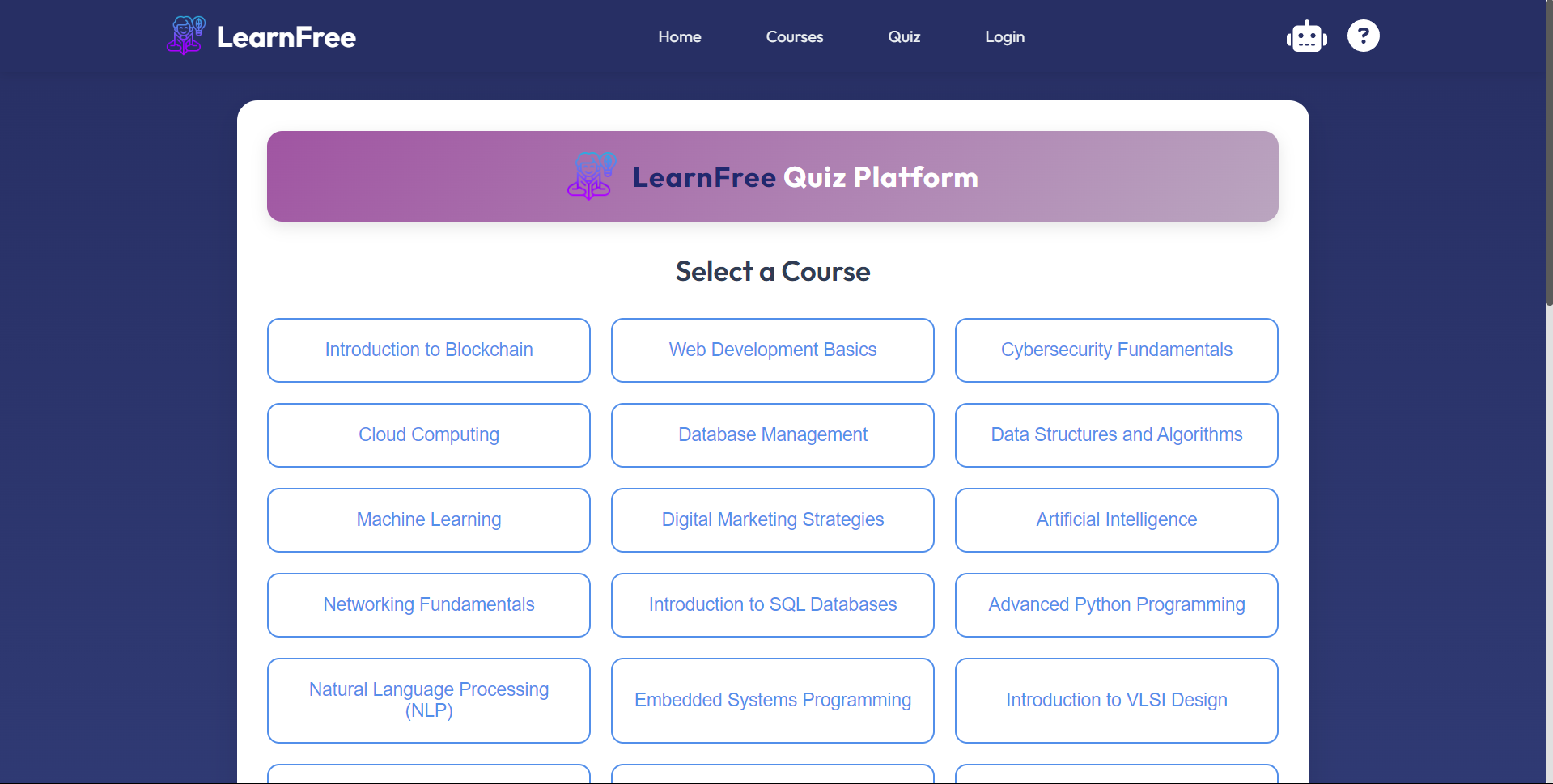Select the Web Development Basics course
This screenshot has width=1553, height=784.
click(x=773, y=350)
